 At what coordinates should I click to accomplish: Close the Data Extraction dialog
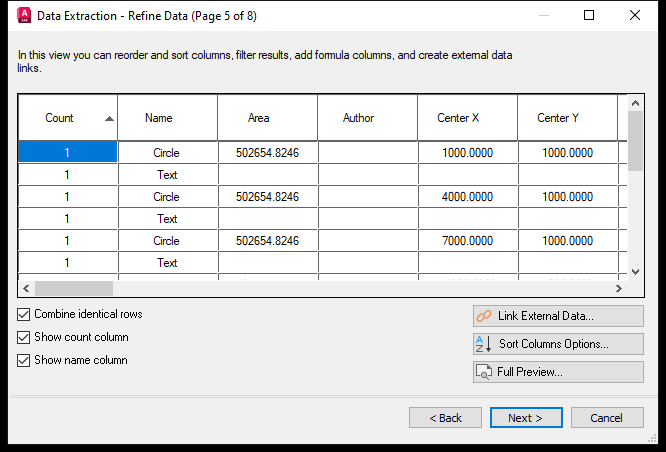coord(635,15)
